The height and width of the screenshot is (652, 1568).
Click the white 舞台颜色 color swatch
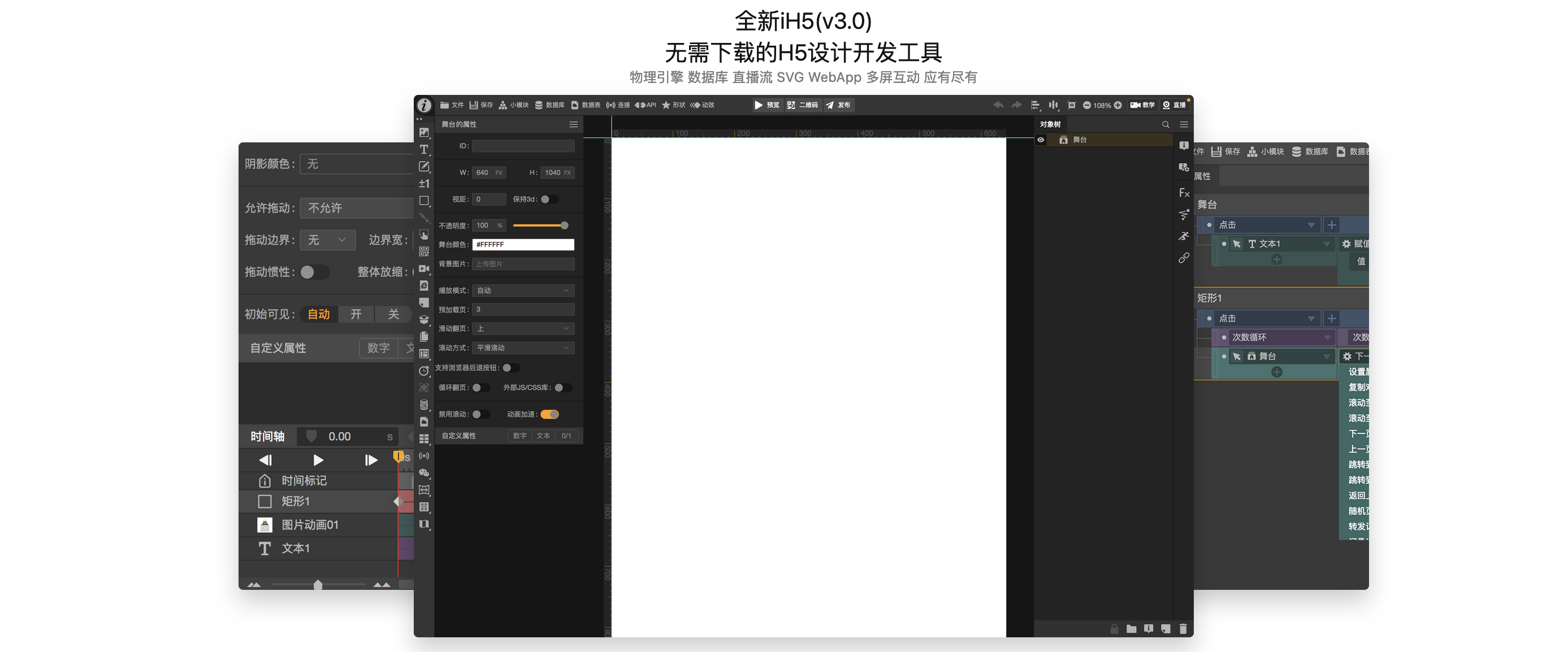coord(523,244)
